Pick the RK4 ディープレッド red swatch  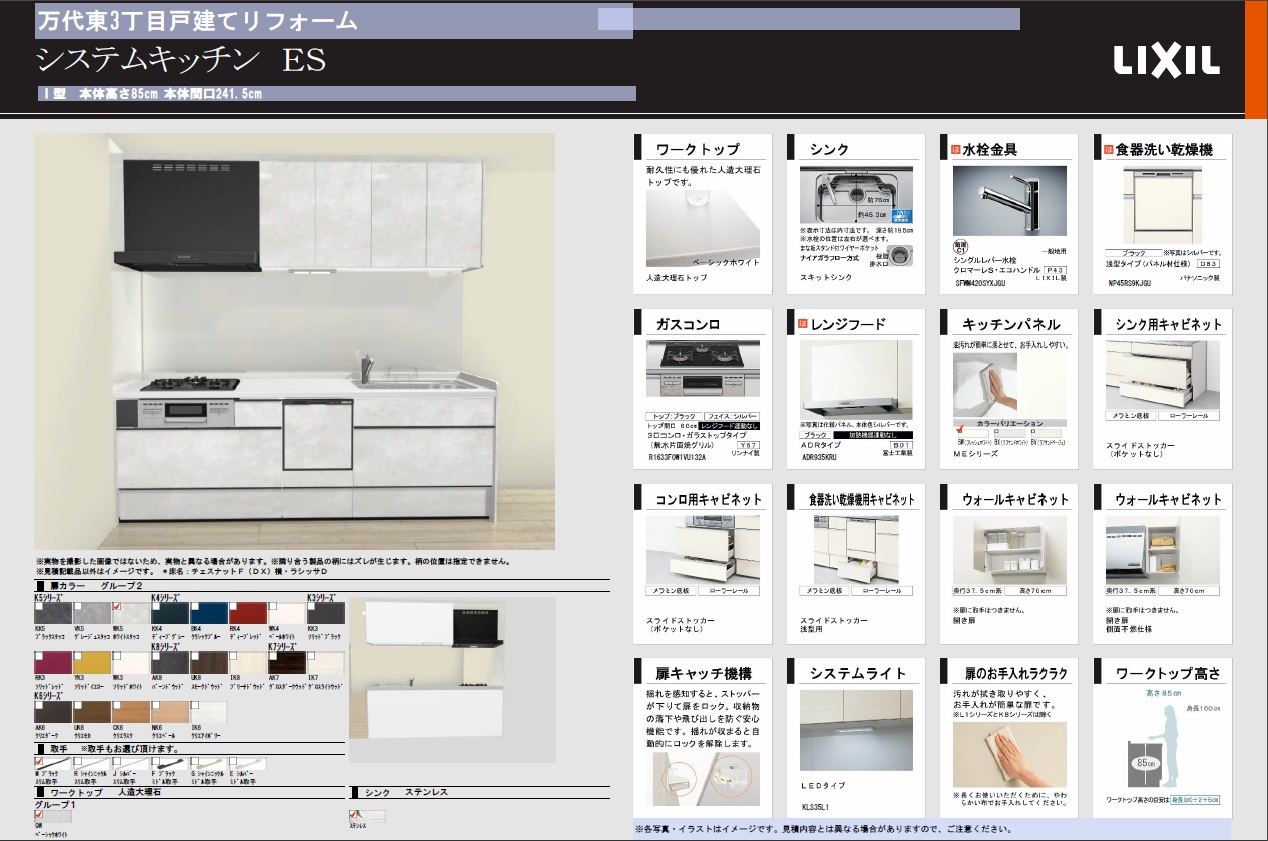click(248, 613)
